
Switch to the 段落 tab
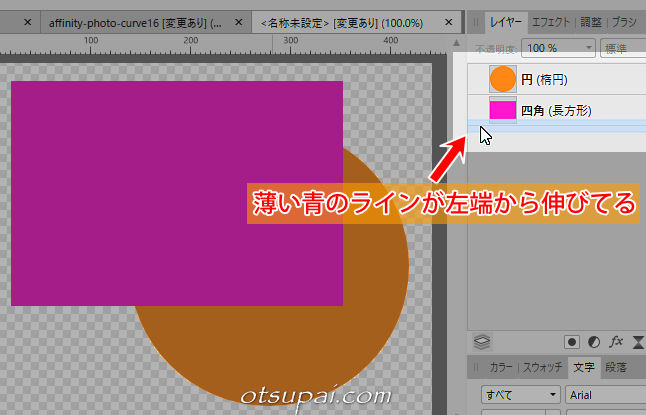pos(617,367)
